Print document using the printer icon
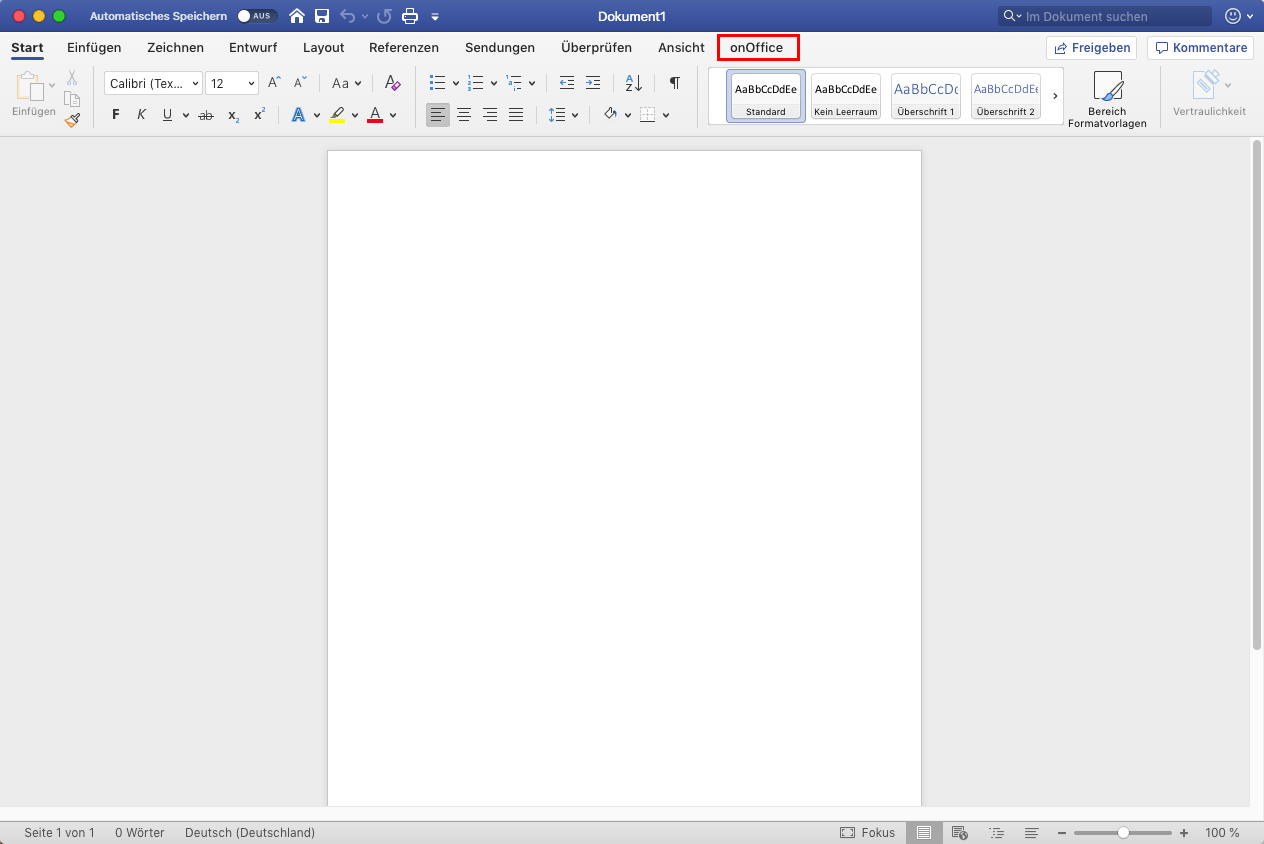 [x=409, y=16]
